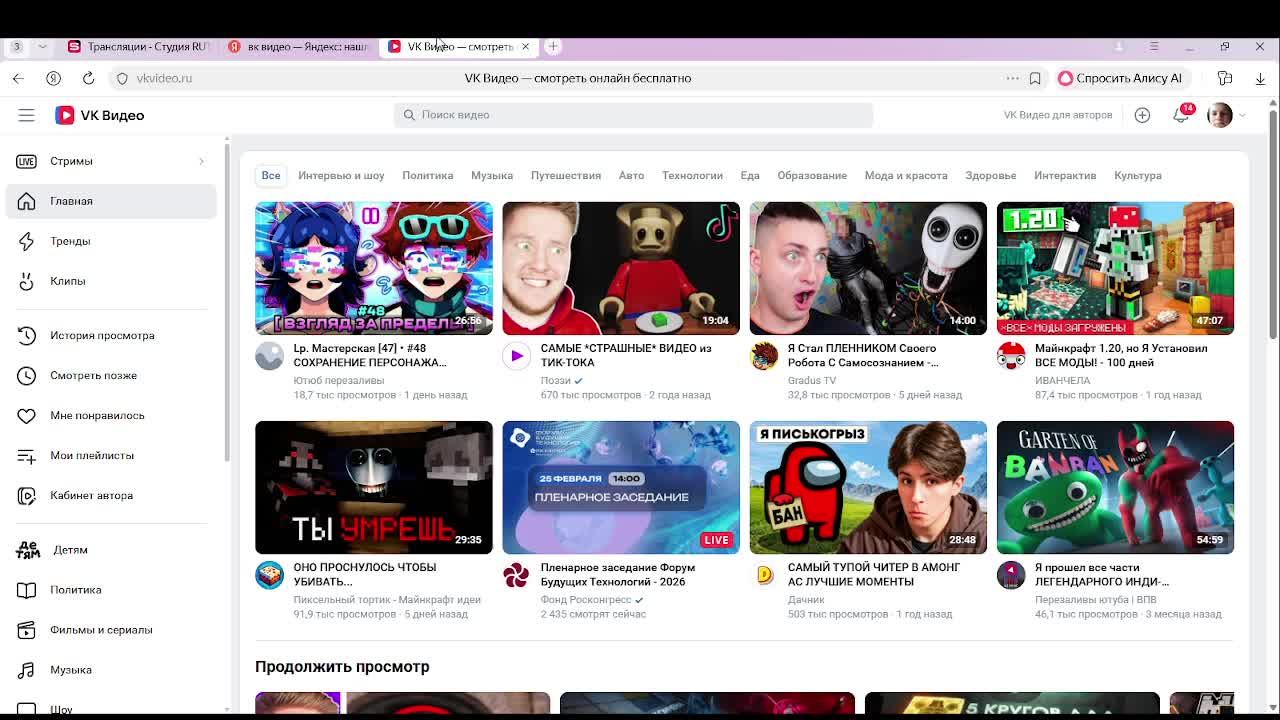
Task: Close the VK Видео browser tab
Action: (525, 46)
